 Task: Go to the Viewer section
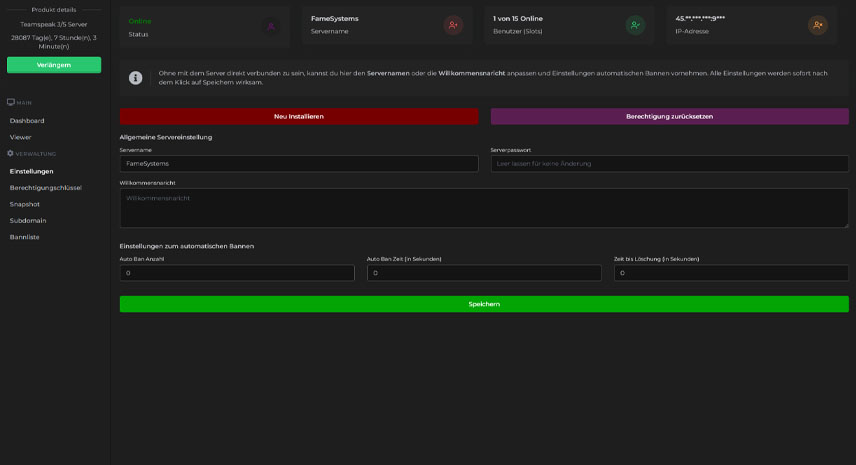21,137
